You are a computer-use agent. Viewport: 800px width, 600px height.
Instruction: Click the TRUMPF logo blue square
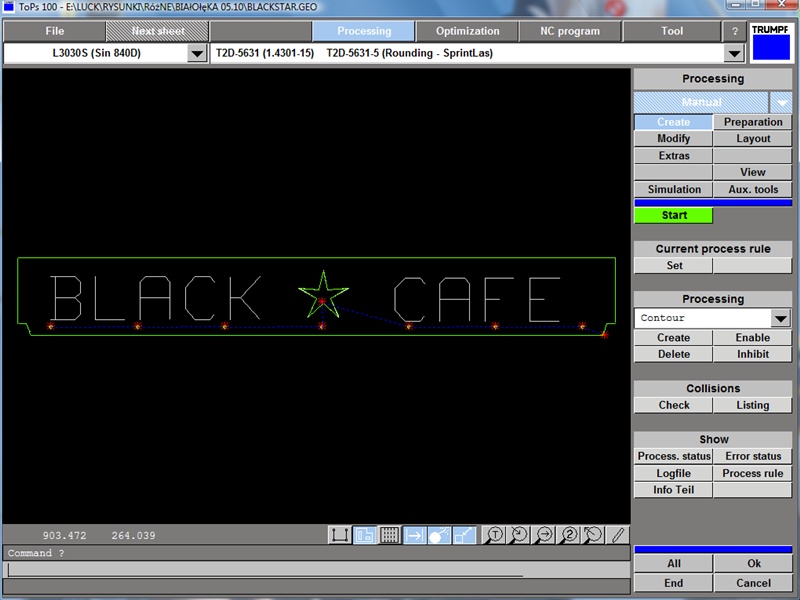pyautogui.click(x=770, y=47)
